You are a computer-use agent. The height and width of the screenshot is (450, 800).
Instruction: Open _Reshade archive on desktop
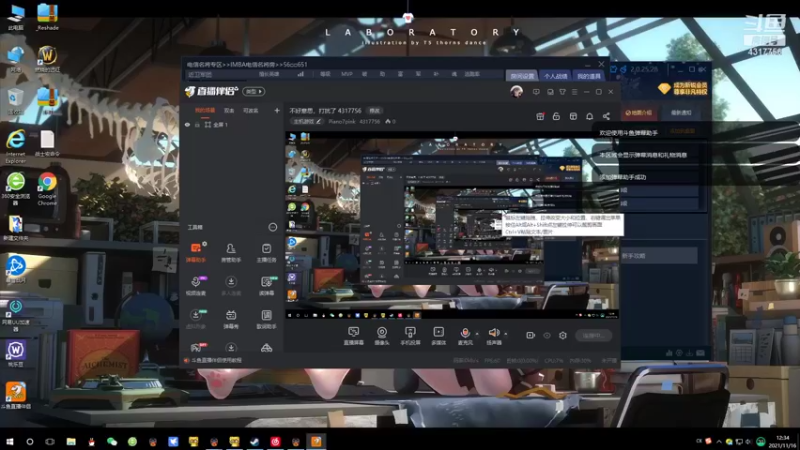pyautogui.click(x=47, y=17)
